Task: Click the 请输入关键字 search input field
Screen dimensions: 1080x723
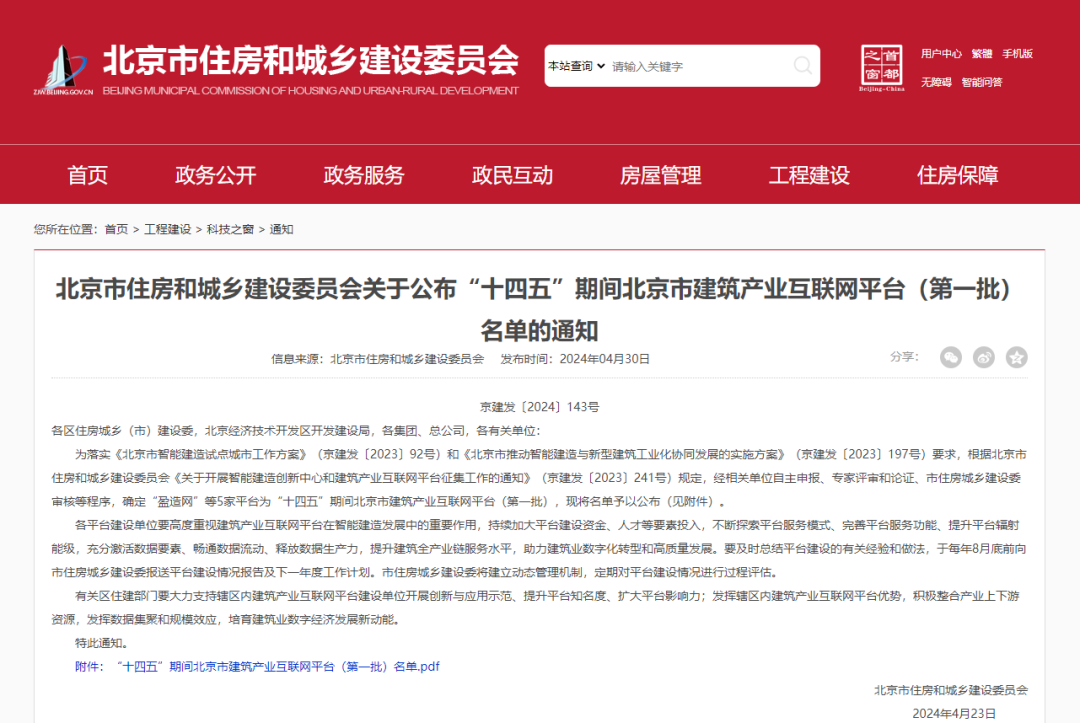Action: pyautogui.click(x=697, y=66)
